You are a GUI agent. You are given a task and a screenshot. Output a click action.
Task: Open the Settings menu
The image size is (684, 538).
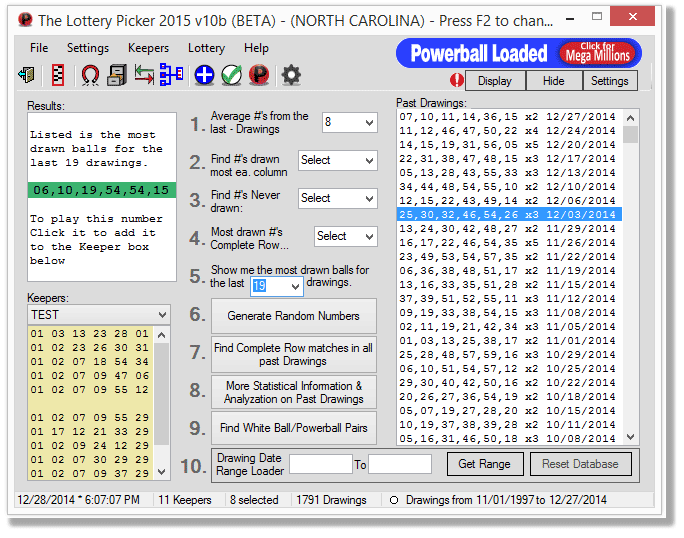(x=88, y=48)
